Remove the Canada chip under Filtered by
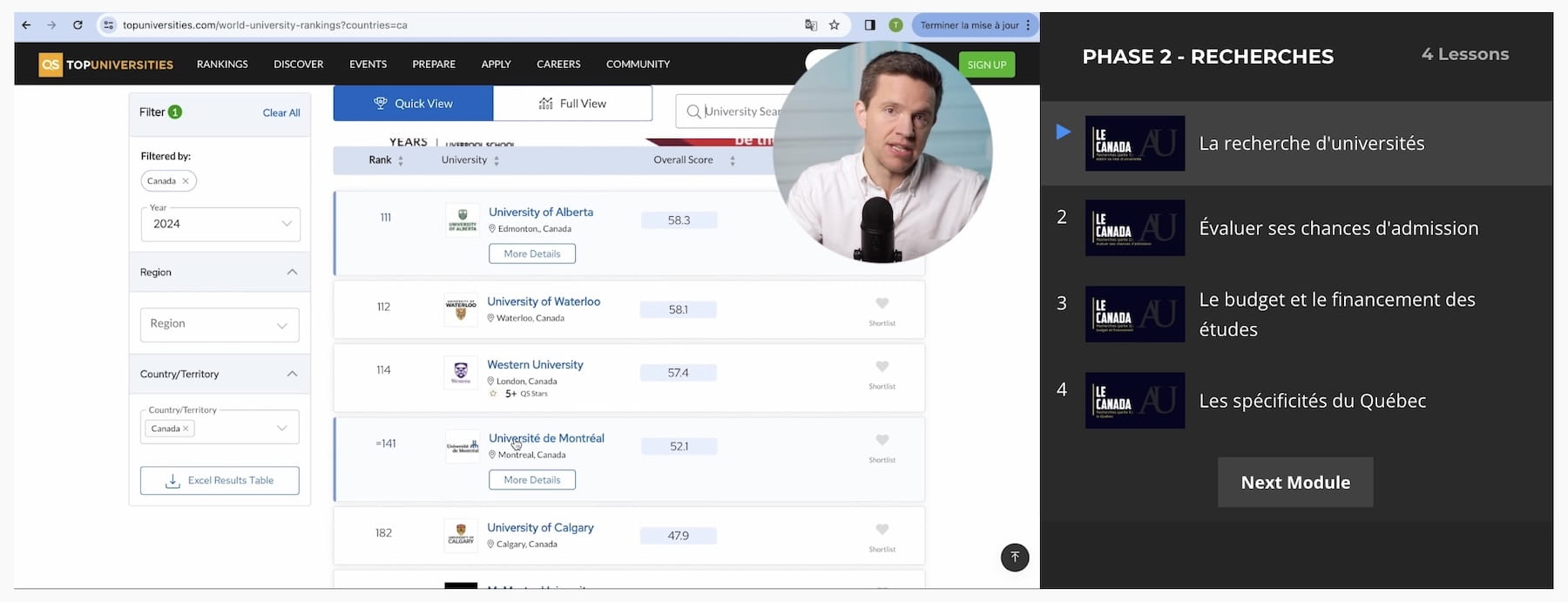This screenshot has height=602, width=1568. (186, 181)
